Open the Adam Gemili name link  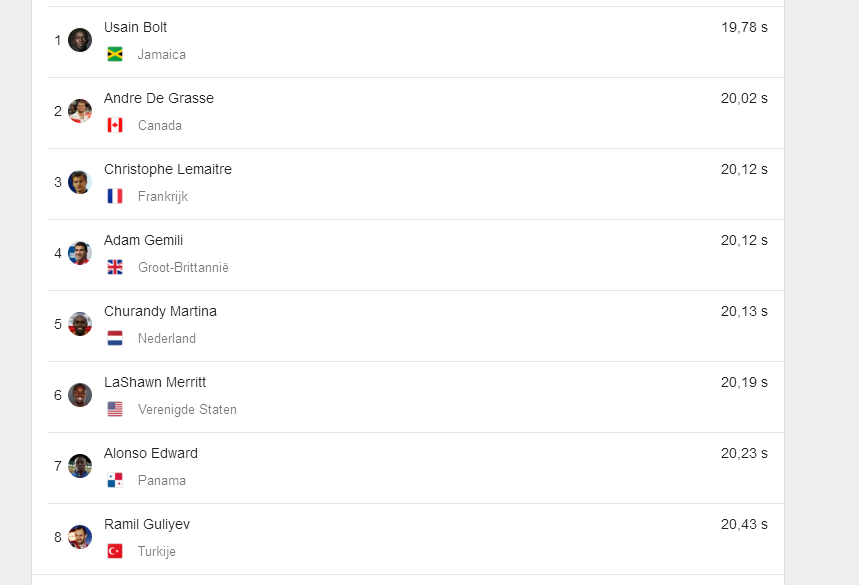point(144,240)
